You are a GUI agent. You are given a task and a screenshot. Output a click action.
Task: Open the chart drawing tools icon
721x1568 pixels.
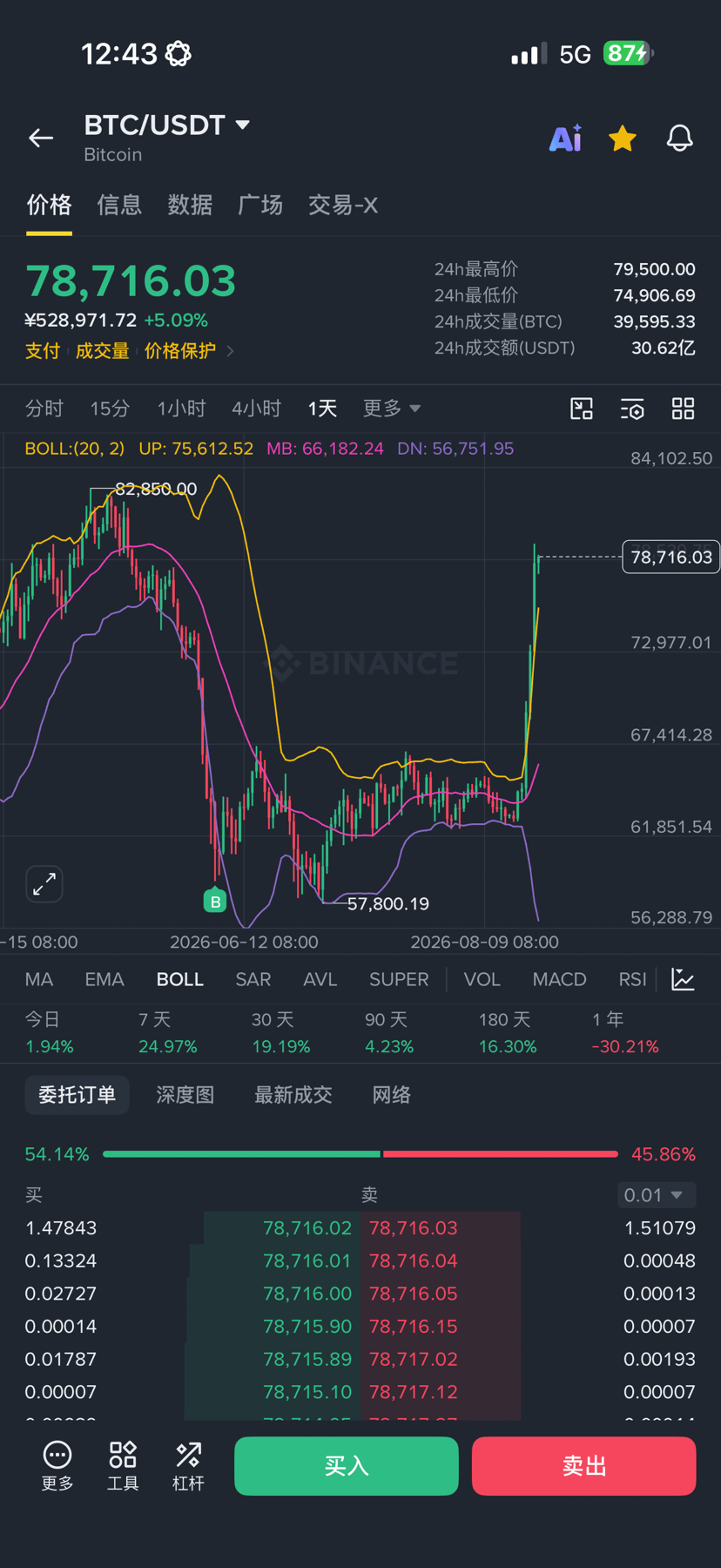click(x=582, y=409)
